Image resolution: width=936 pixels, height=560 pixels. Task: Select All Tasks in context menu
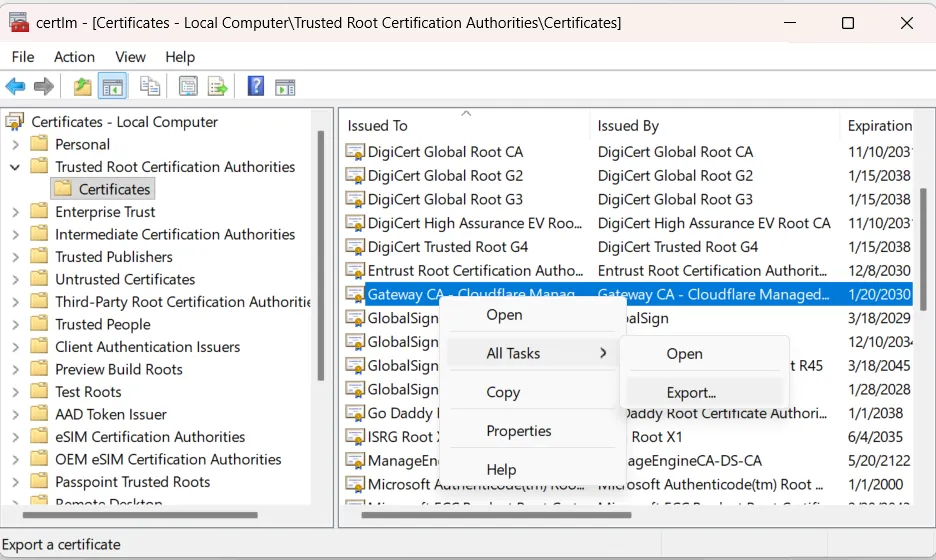tap(531, 353)
